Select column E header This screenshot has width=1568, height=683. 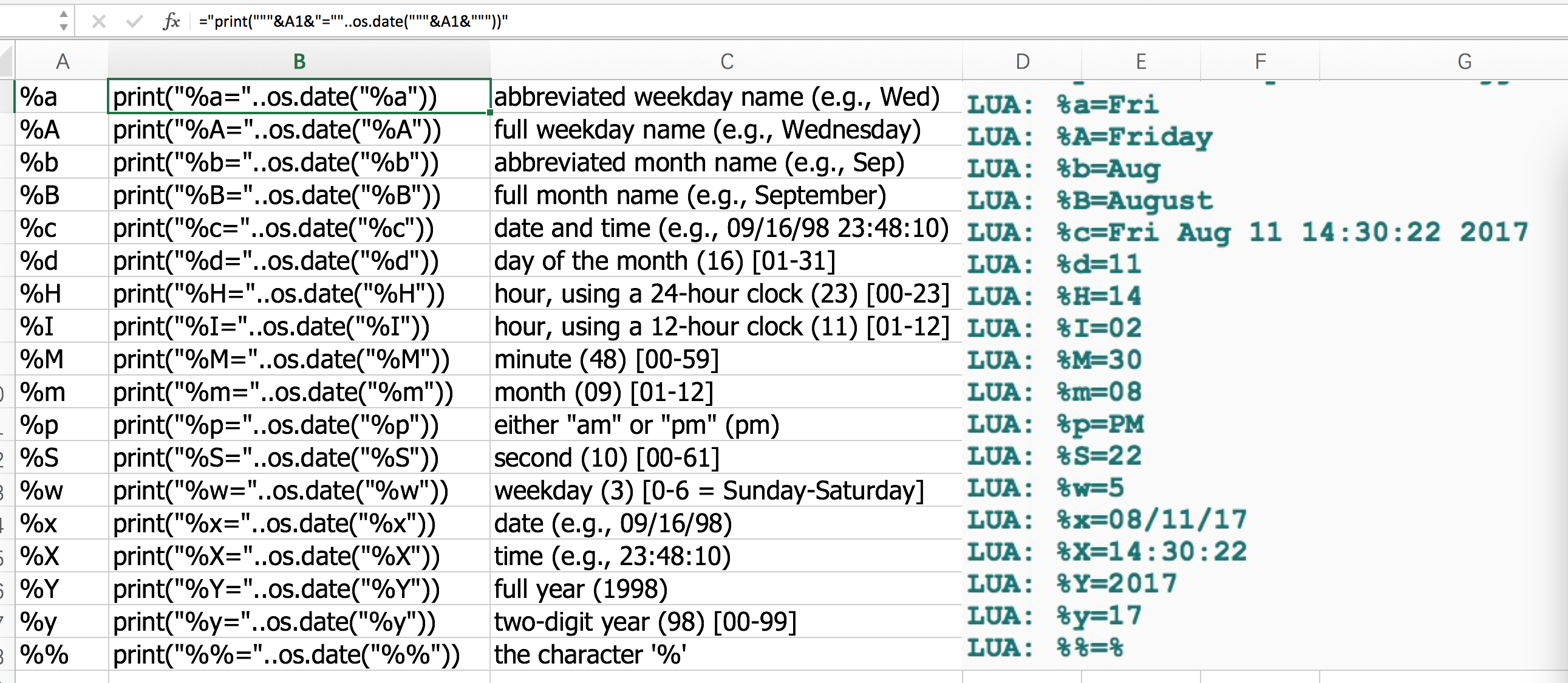[x=1140, y=61]
